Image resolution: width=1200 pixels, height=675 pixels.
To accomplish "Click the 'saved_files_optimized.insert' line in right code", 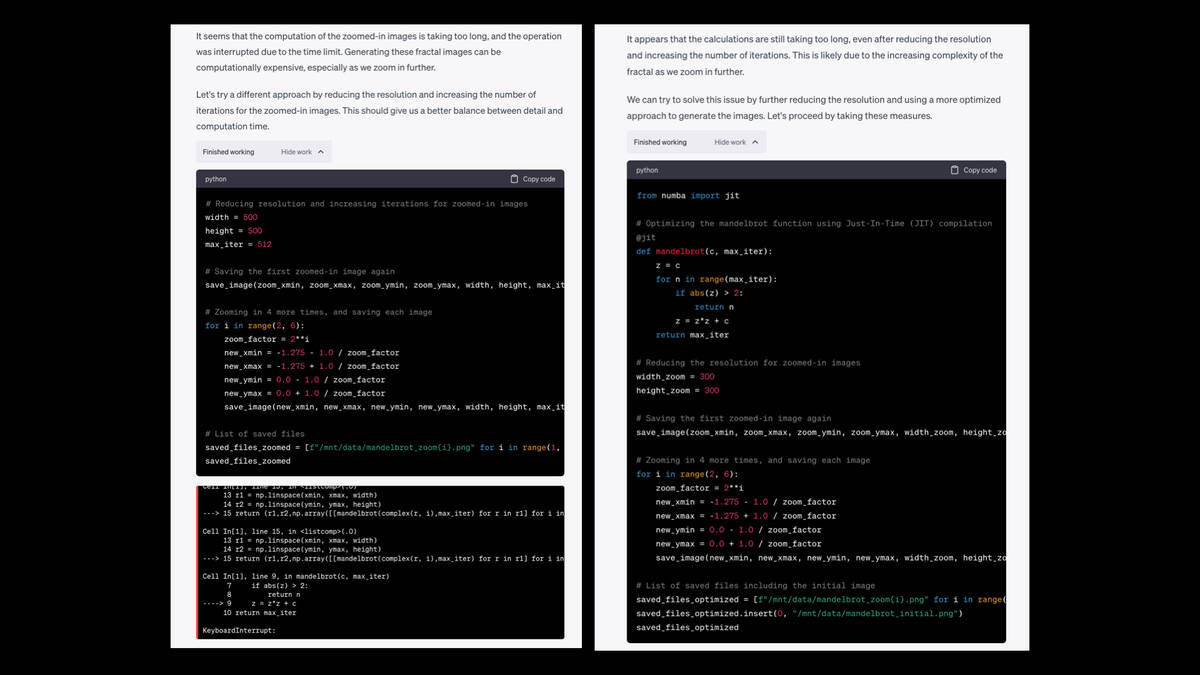I will [x=798, y=613].
